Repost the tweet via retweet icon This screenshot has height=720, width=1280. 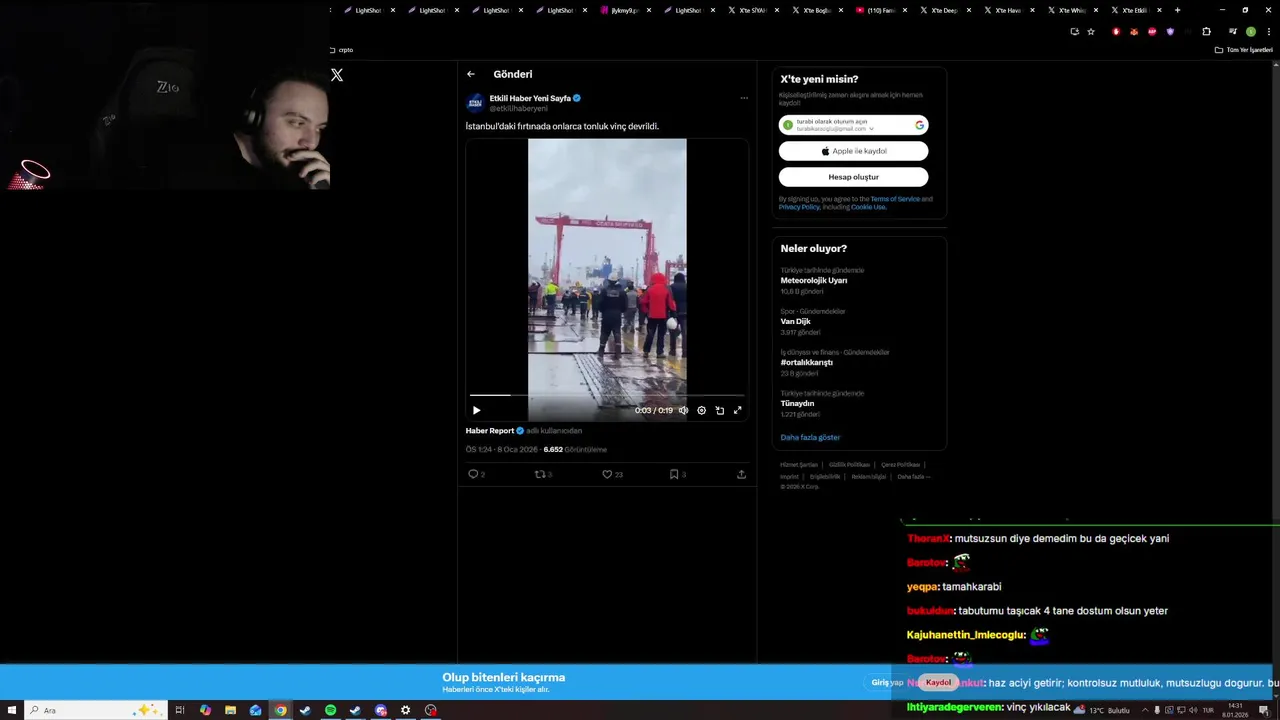[x=540, y=474]
